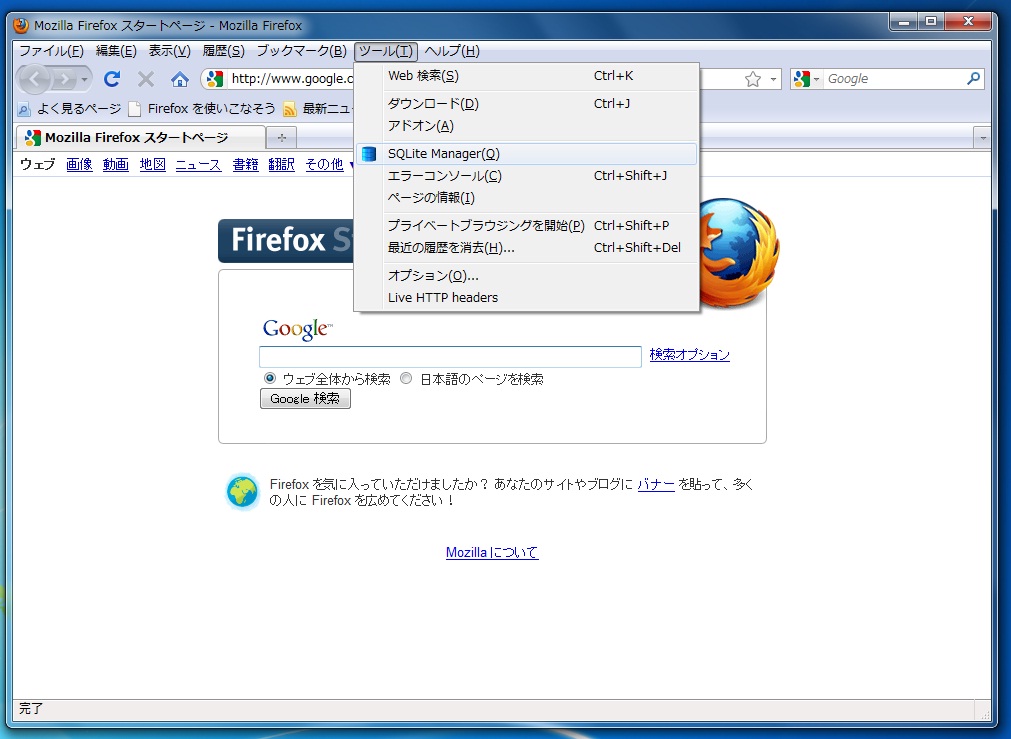Screen dimensions: 1011x739
Task: Go back with the Back arrow button
Action: (34, 79)
